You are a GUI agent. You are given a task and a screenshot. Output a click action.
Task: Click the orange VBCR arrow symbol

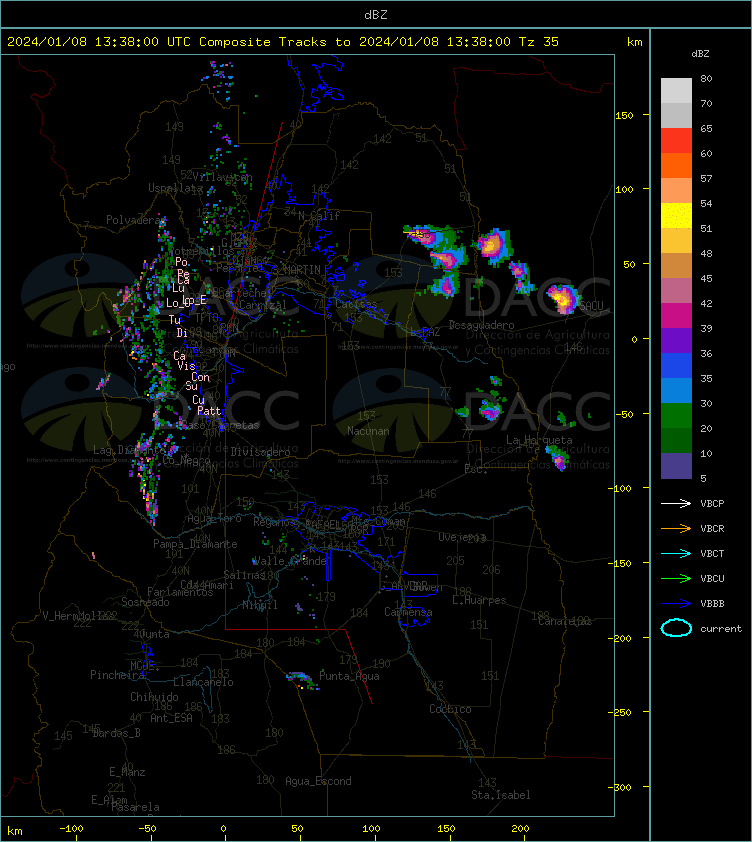point(676,528)
